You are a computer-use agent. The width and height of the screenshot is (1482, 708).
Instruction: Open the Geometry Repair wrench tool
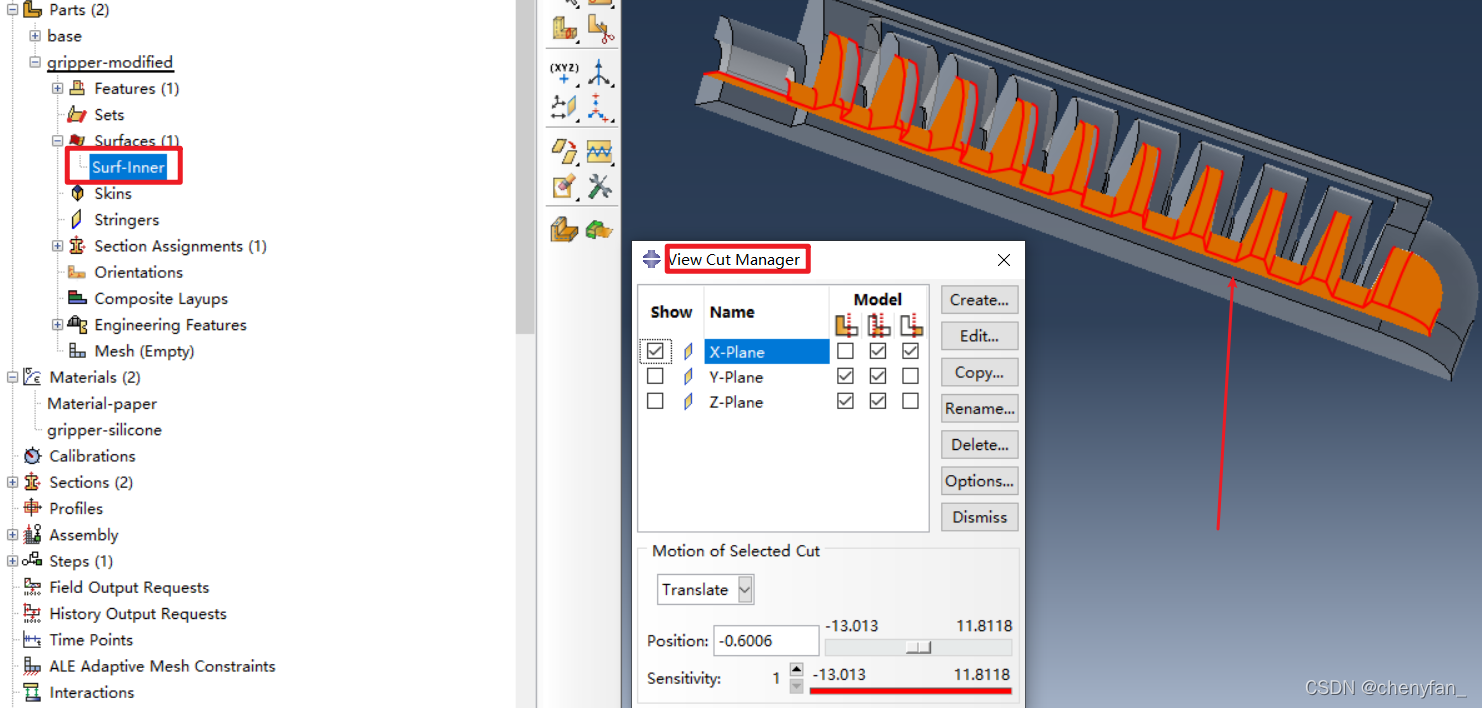click(599, 186)
